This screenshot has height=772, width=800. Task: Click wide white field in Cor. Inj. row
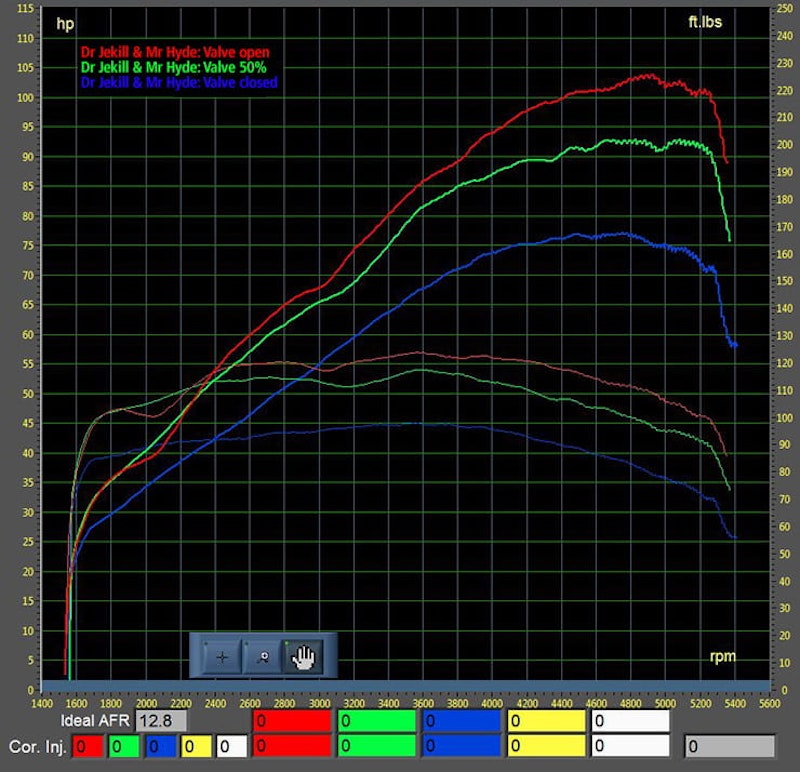click(631, 745)
